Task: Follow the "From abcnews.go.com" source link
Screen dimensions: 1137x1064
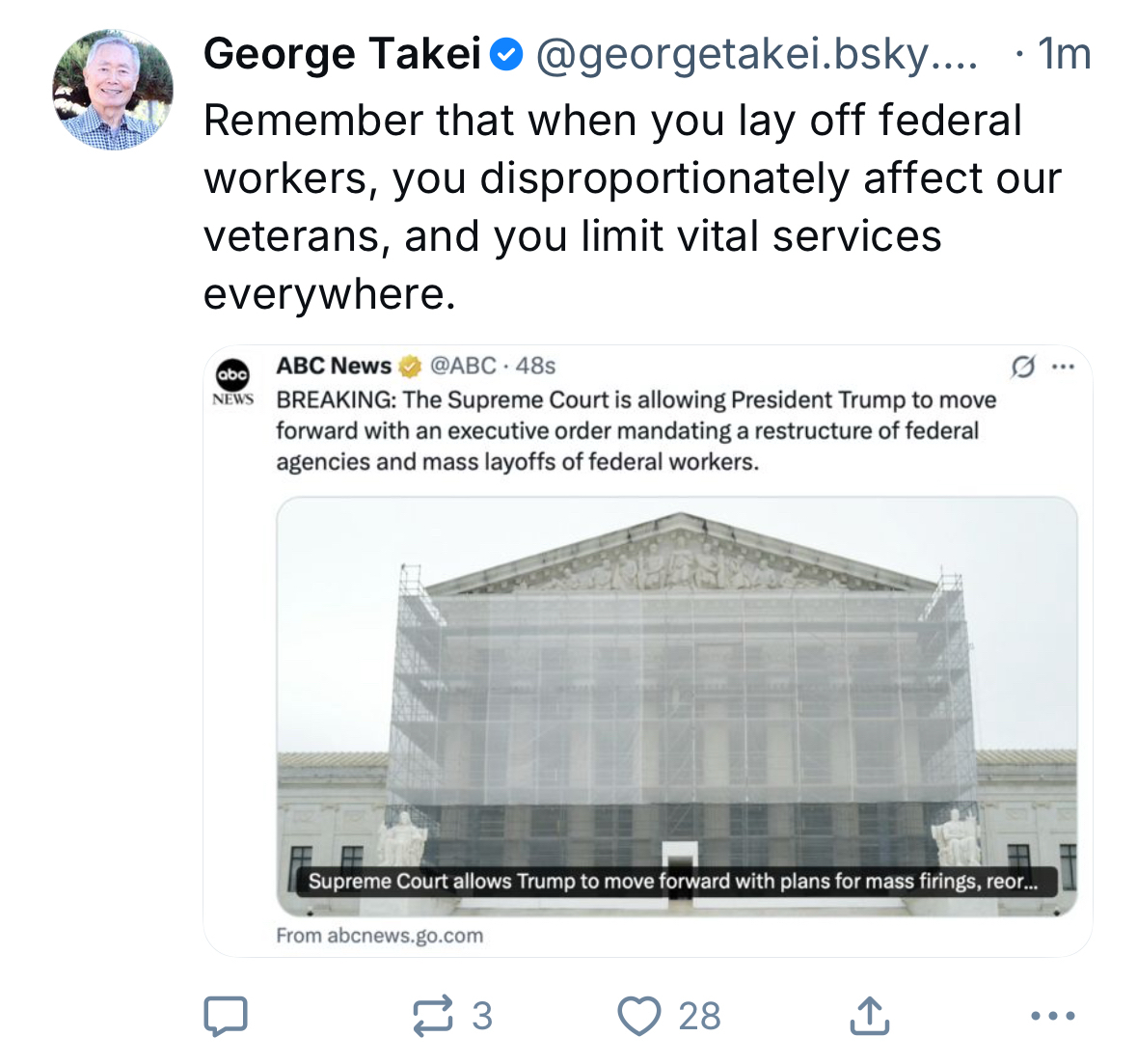Action: [x=379, y=936]
